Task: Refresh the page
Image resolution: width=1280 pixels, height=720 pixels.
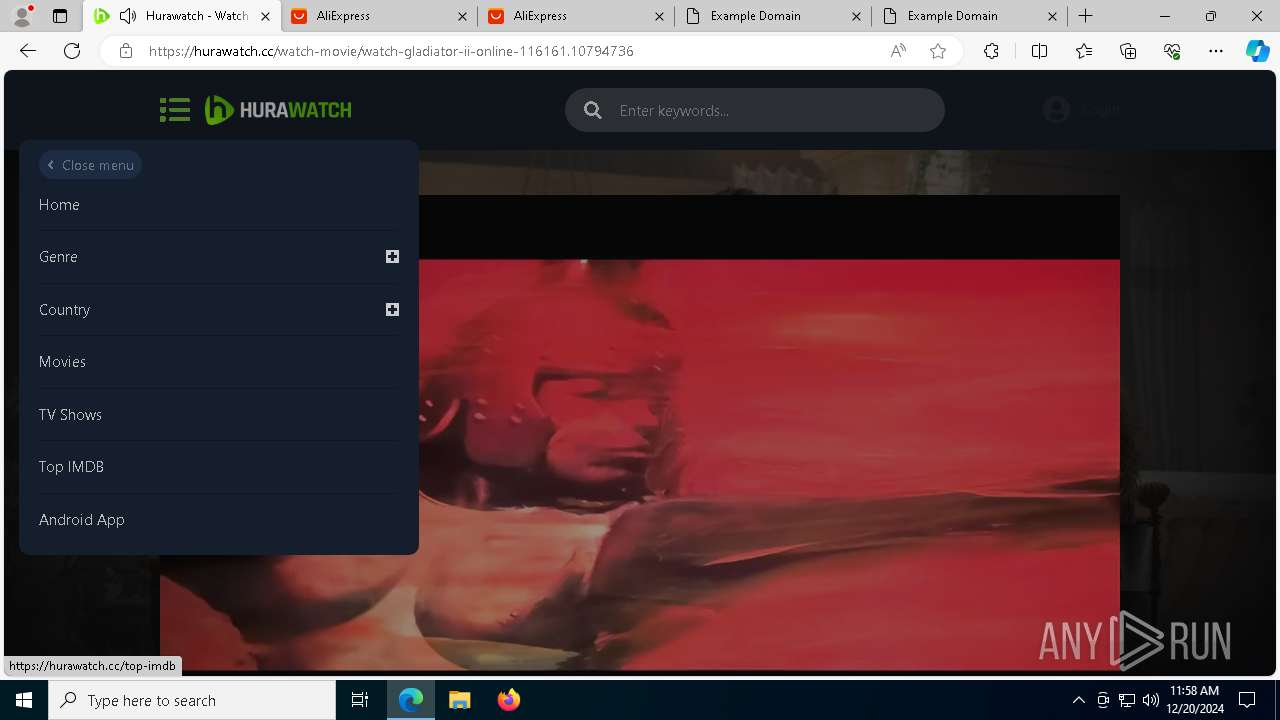Action: tap(72, 51)
